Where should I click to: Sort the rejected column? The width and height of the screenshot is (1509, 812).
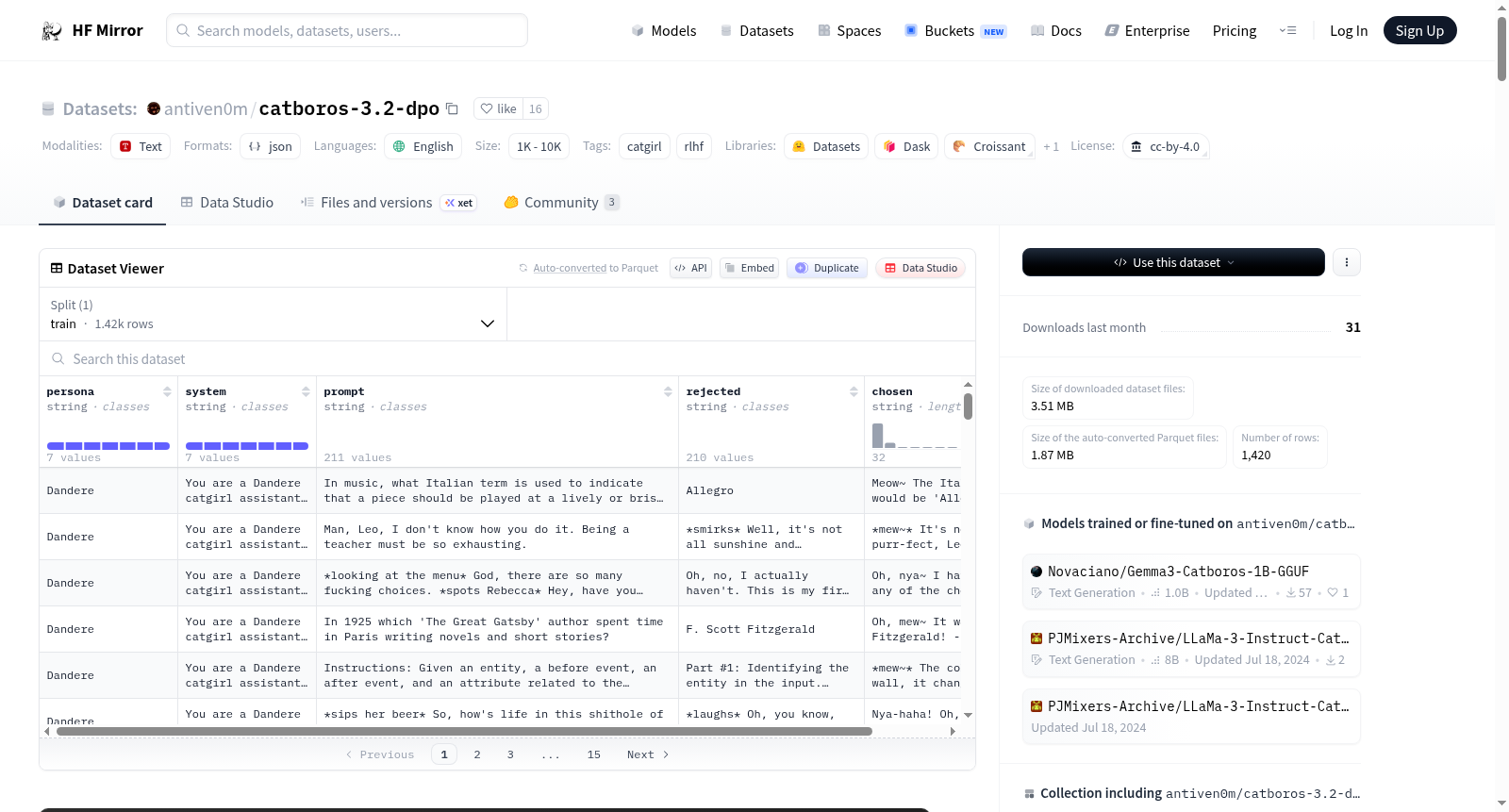click(854, 391)
